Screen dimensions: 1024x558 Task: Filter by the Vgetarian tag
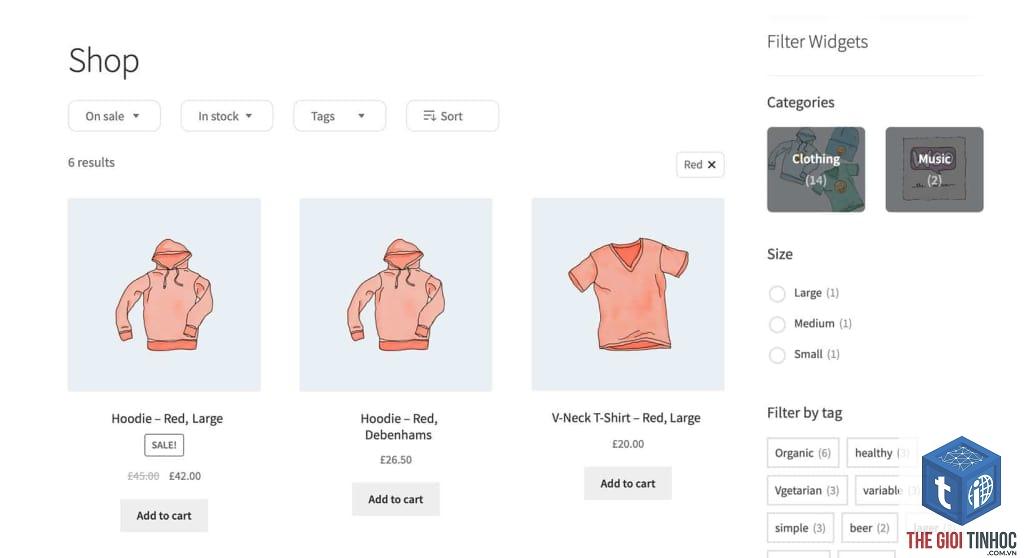coord(807,491)
